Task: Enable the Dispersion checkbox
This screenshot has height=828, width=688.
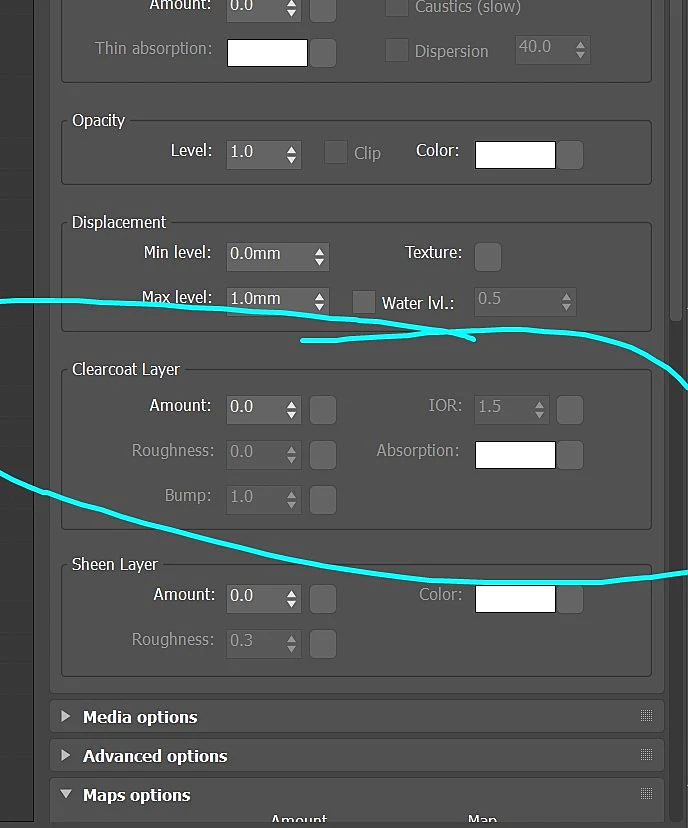Action: (397, 51)
